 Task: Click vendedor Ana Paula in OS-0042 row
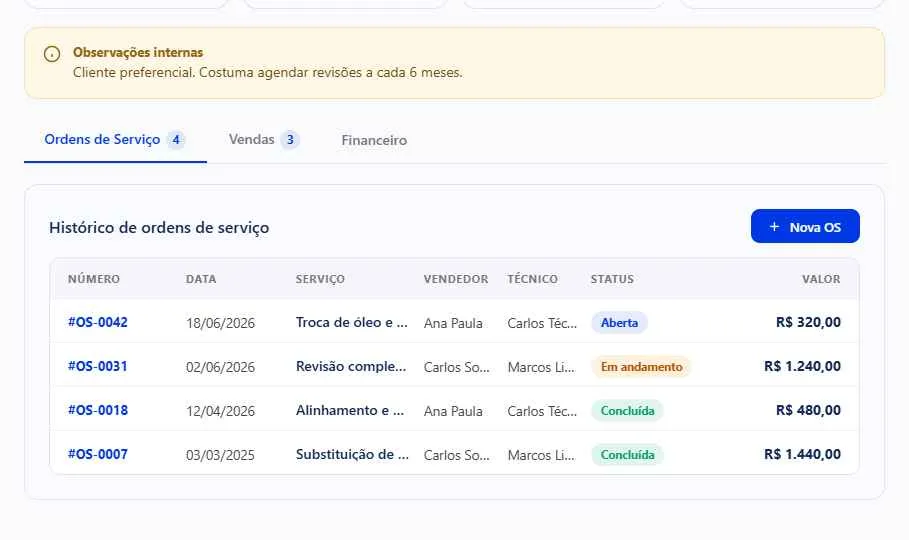(x=453, y=323)
